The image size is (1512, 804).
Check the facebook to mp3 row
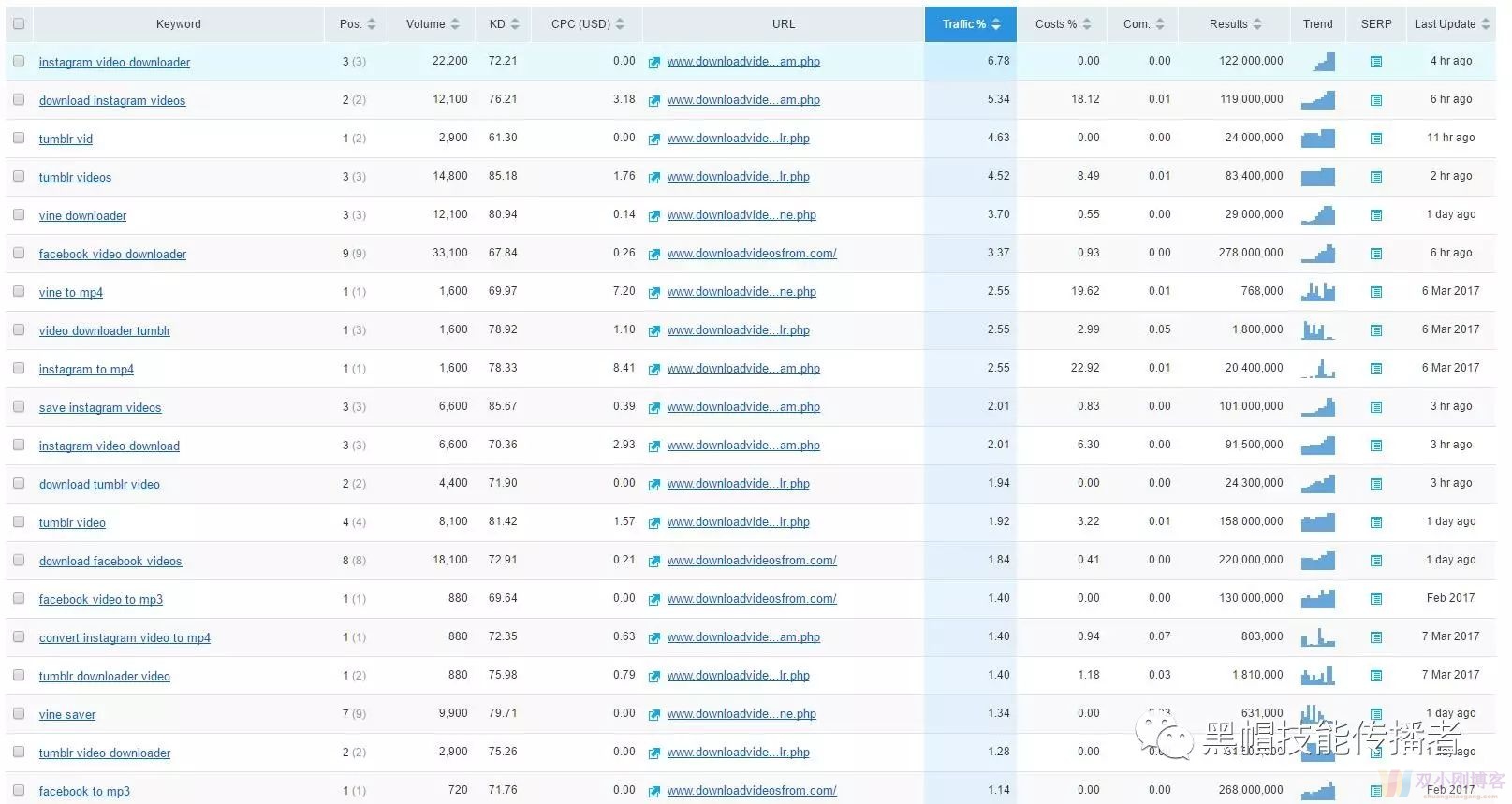[19, 790]
